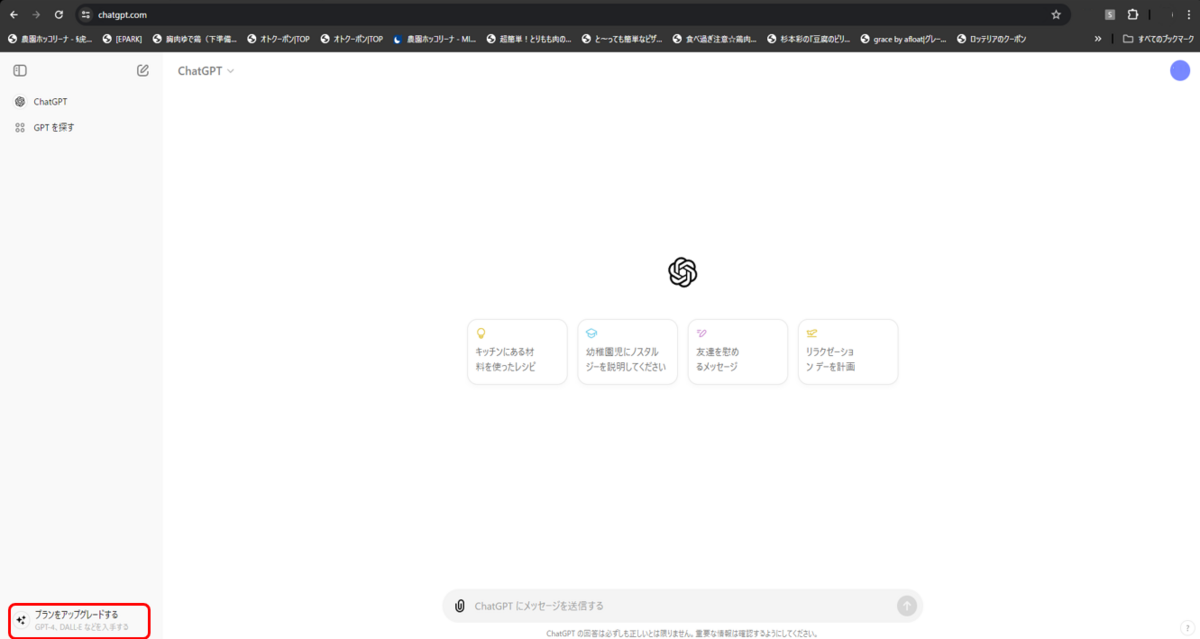Go back with browser back arrow
Screen dimensions: 1200x639
pyautogui.click(x=14, y=15)
